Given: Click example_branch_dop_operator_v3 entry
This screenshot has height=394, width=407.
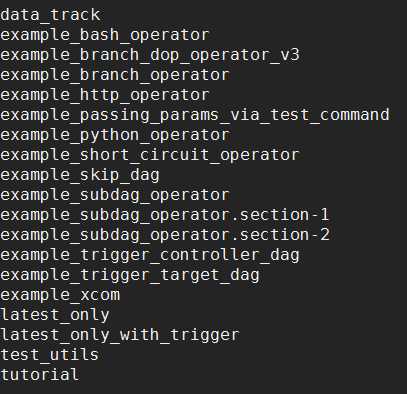Looking at the screenshot, I should point(150,55).
